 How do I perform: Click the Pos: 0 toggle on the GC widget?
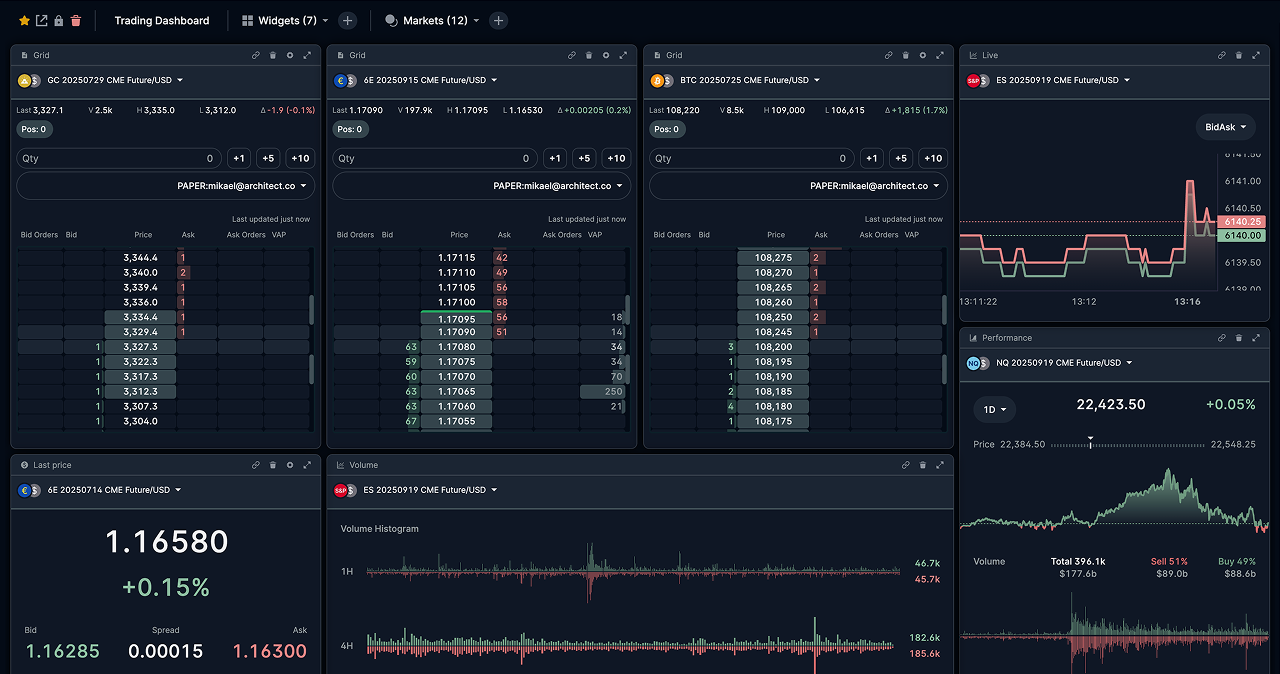[x=34, y=129]
